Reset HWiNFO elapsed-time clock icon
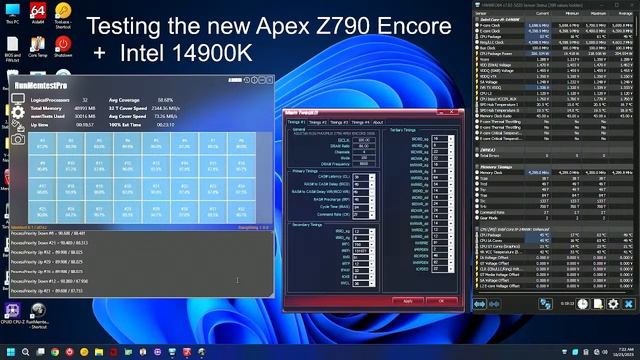 (582, 304)
